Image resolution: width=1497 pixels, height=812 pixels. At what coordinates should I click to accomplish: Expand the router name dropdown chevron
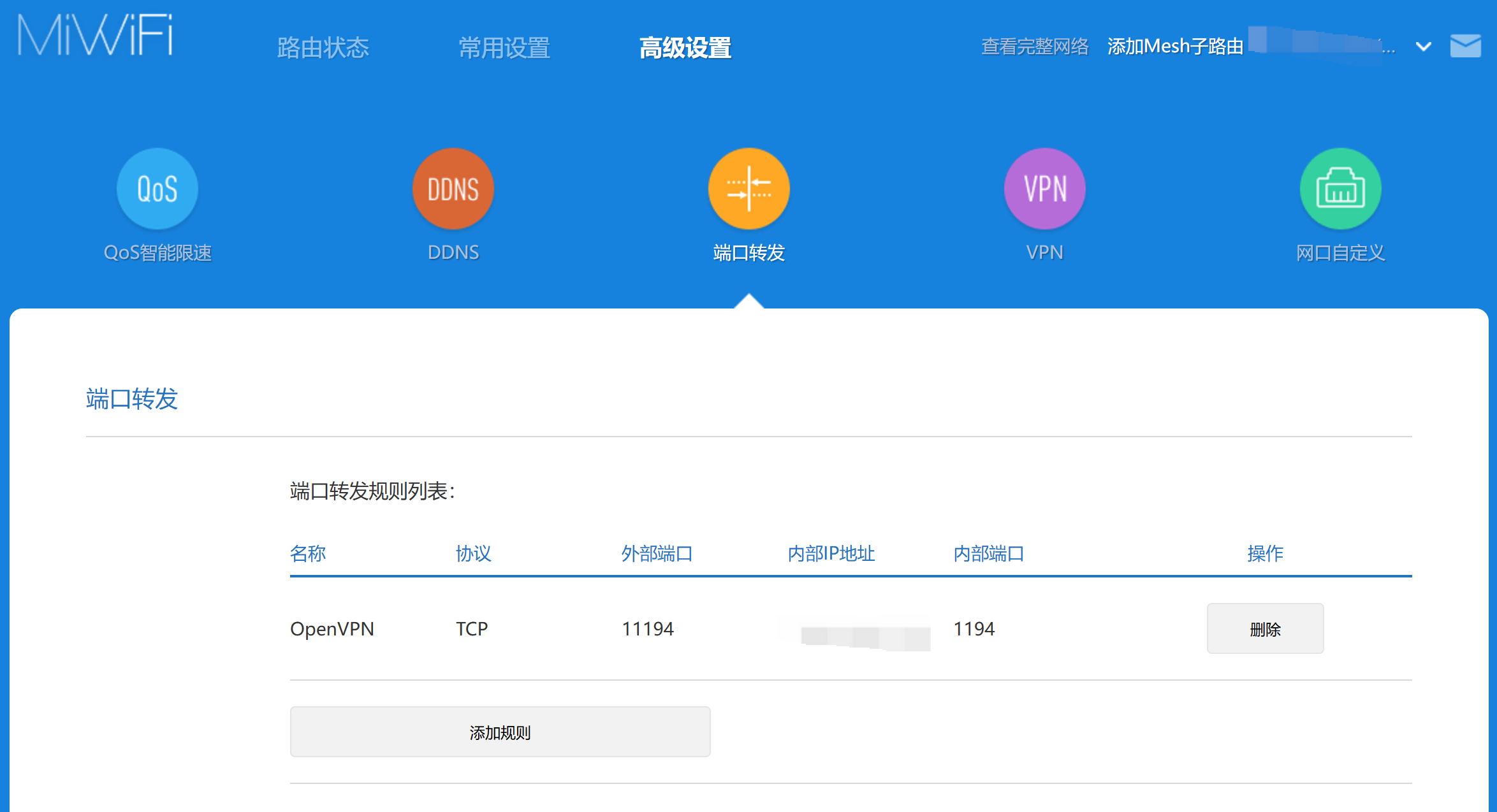1422,47
